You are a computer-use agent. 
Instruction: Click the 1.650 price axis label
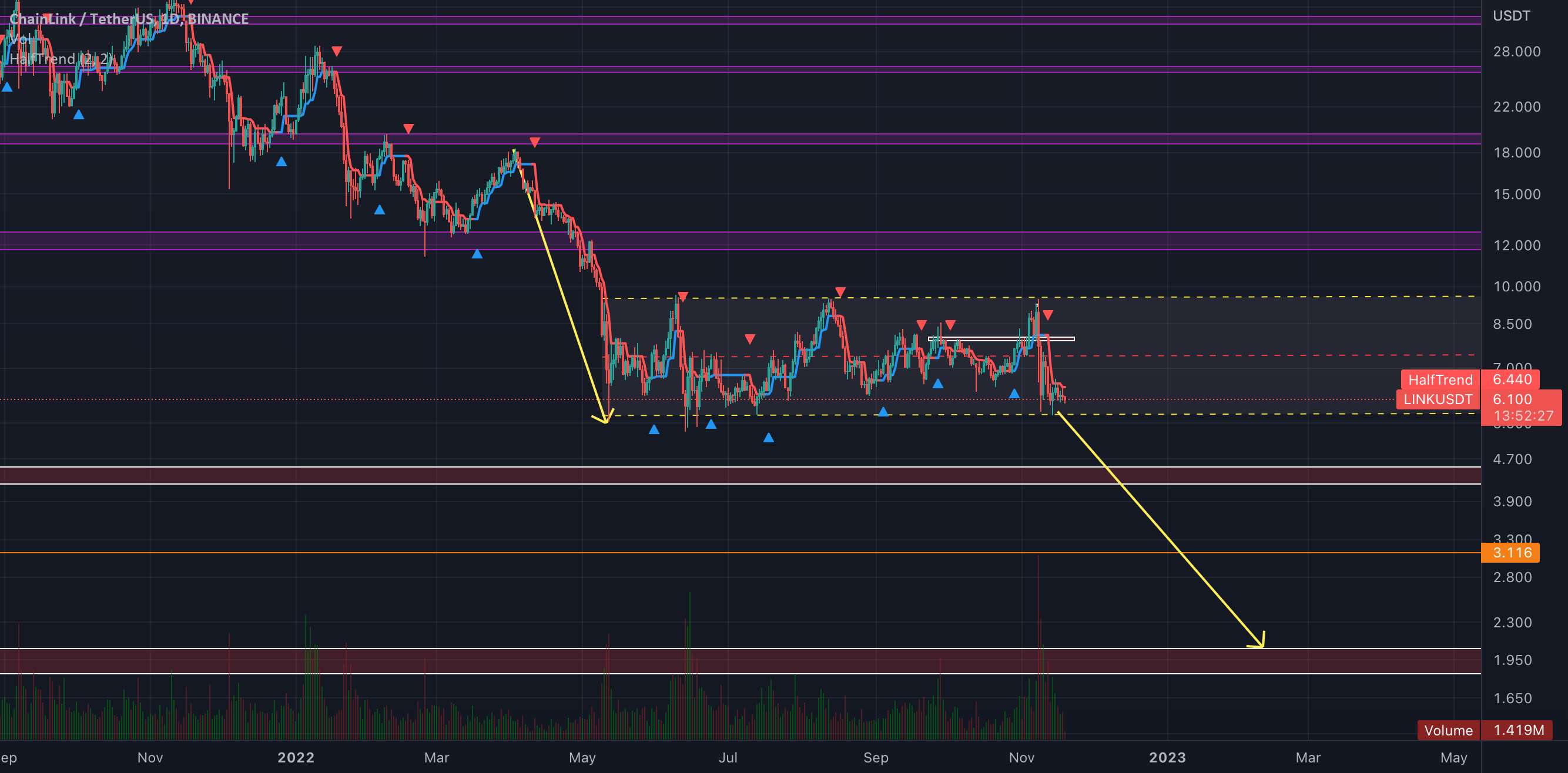tap(1512, 699)
